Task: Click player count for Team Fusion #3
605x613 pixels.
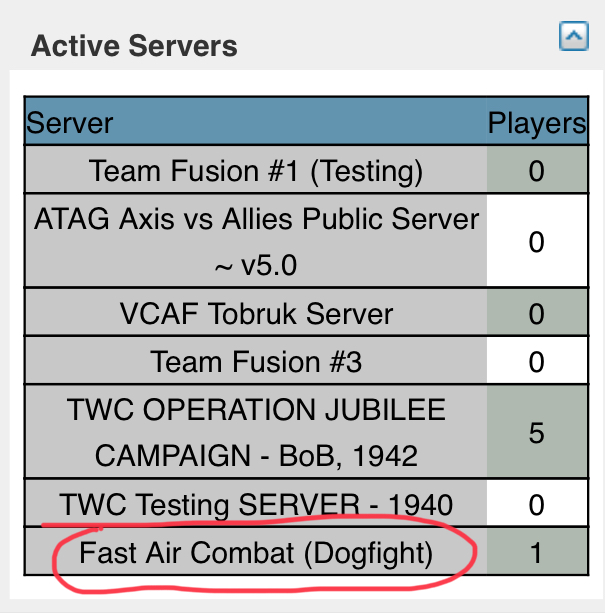Action: pyautogui.click(x=537, y=361)
